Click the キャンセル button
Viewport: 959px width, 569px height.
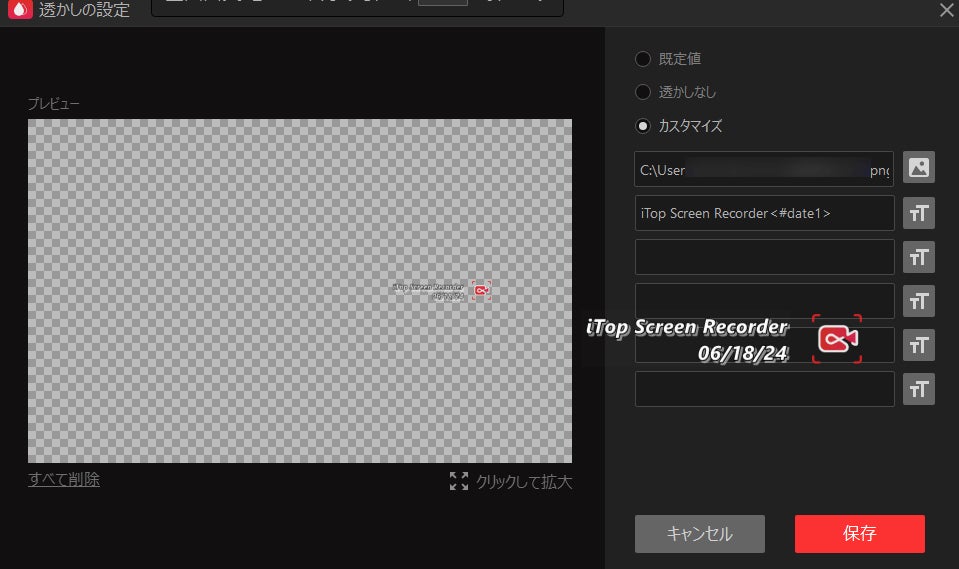700,534
